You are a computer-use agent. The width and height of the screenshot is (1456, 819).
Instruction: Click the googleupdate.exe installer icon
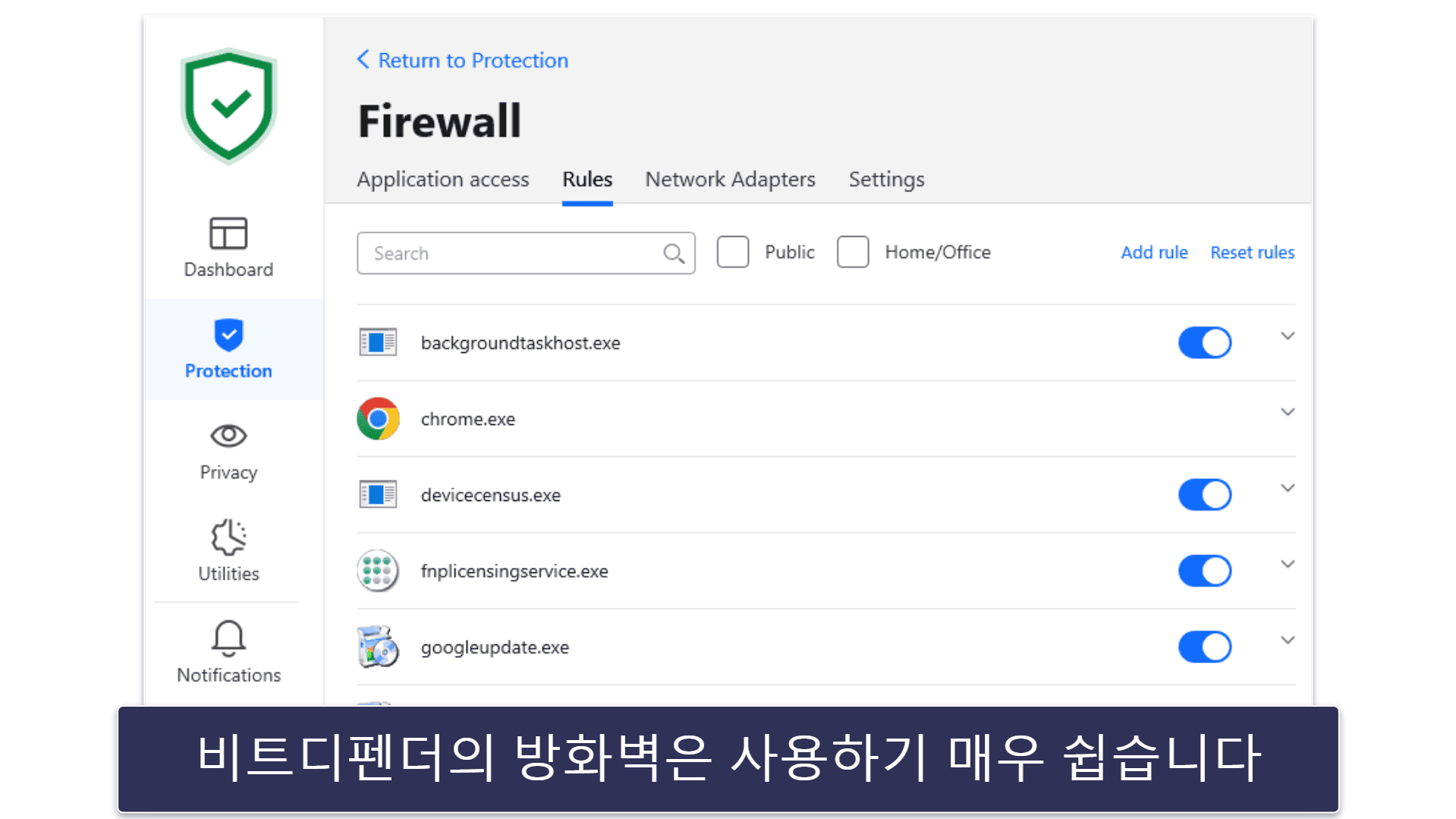pos(378,647)
